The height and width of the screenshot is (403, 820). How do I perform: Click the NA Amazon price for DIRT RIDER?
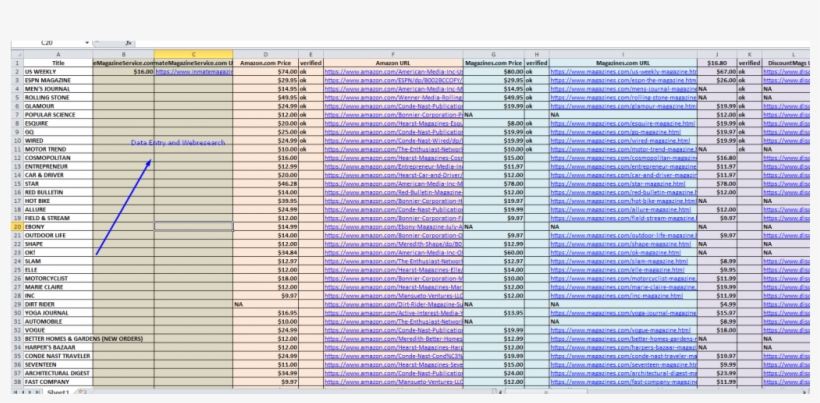tap(266, 304)
